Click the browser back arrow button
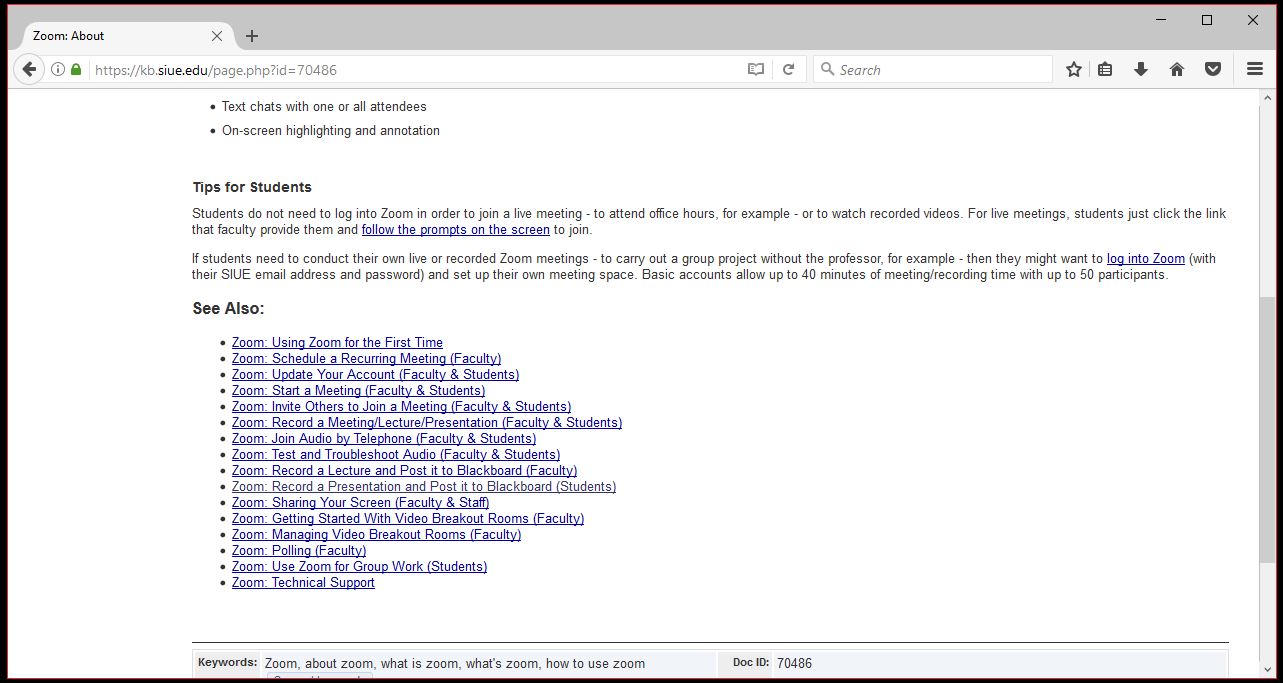The height and width of the screenshot is (683, 1283). point(29,69)
